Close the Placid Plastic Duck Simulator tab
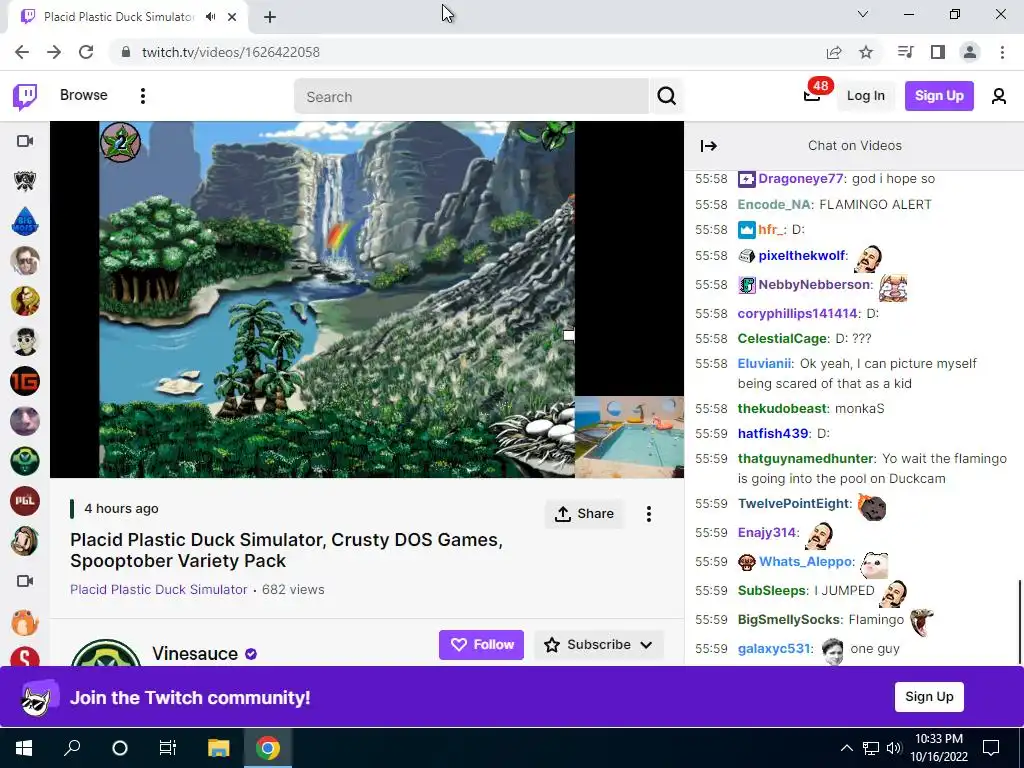 pos(232,17)
